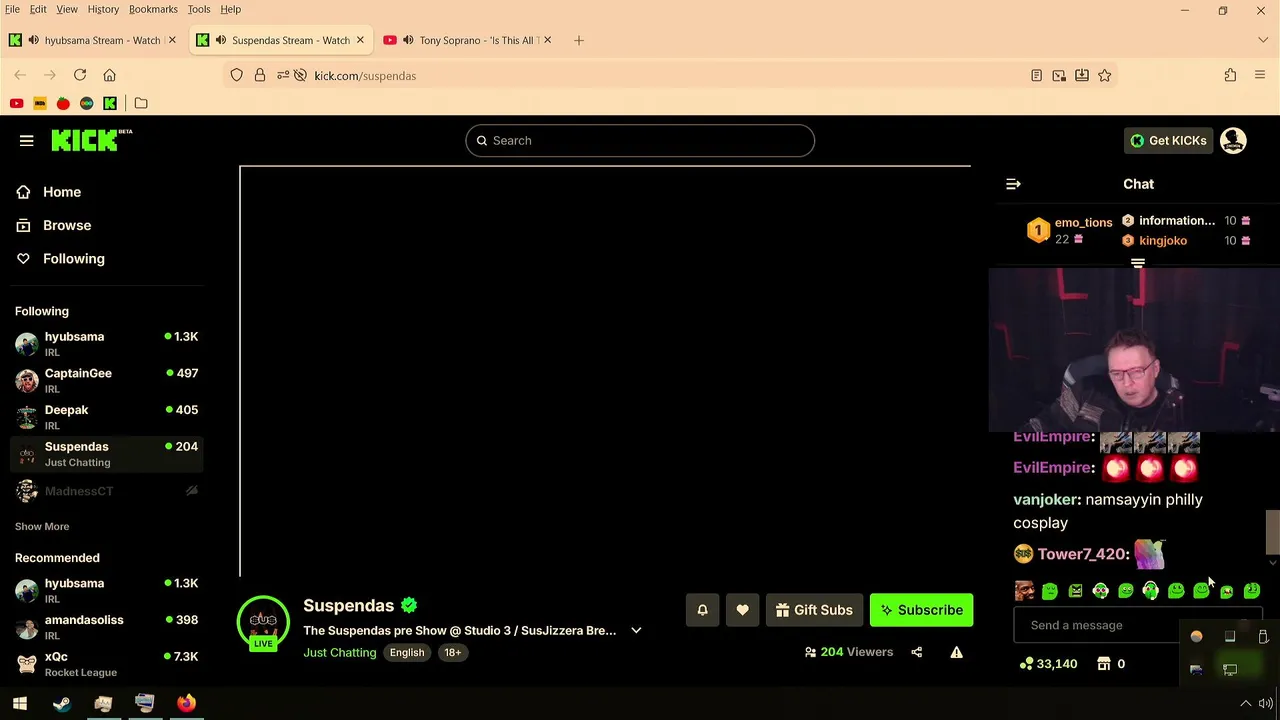This screenshot has width=1280, height=720.
Task: Close the Suspendas Stream tab
Action: click(360, 40)
